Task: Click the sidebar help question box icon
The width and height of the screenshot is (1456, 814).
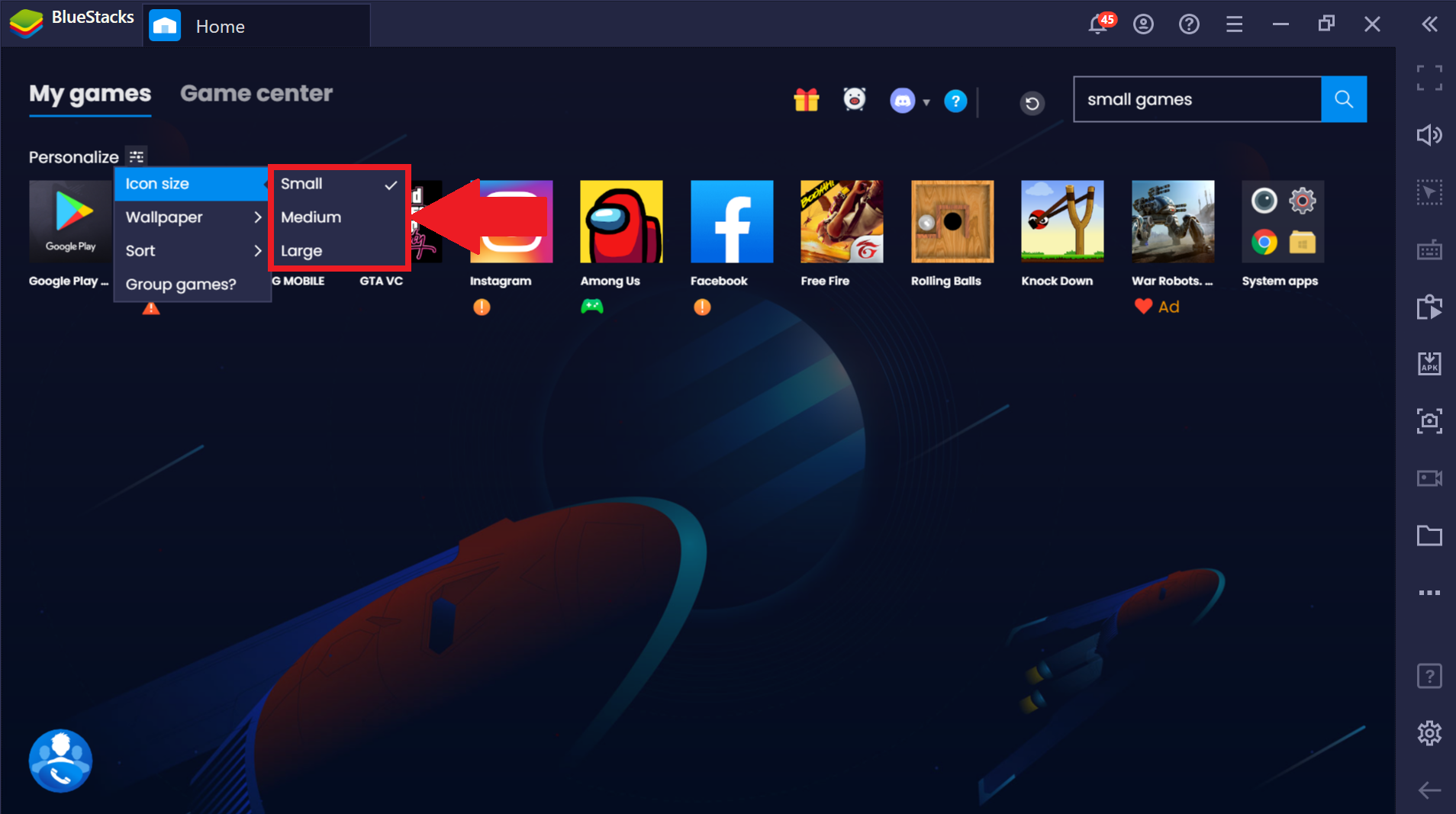Action: [x=1429, y=676]
